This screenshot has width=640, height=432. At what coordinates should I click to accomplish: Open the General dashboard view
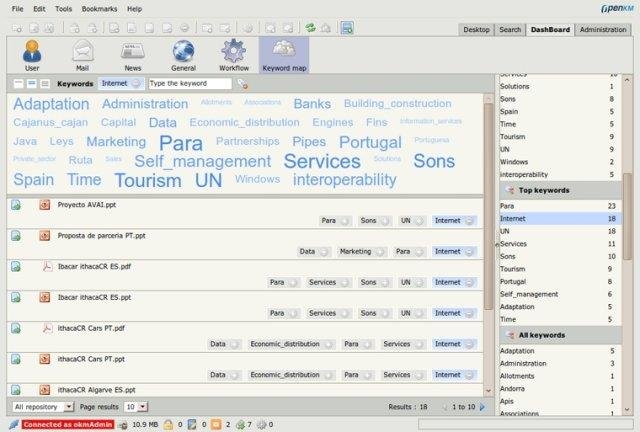(183, 55)
